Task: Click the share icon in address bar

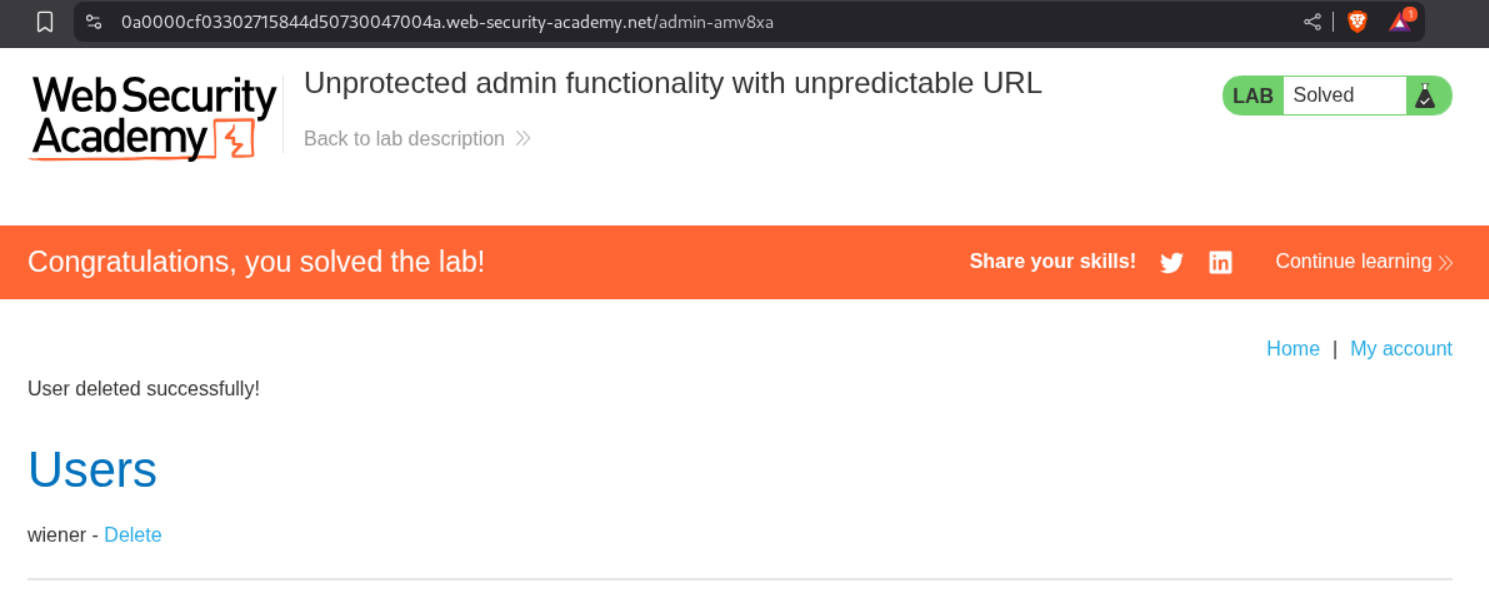Action: point(1312,22)
